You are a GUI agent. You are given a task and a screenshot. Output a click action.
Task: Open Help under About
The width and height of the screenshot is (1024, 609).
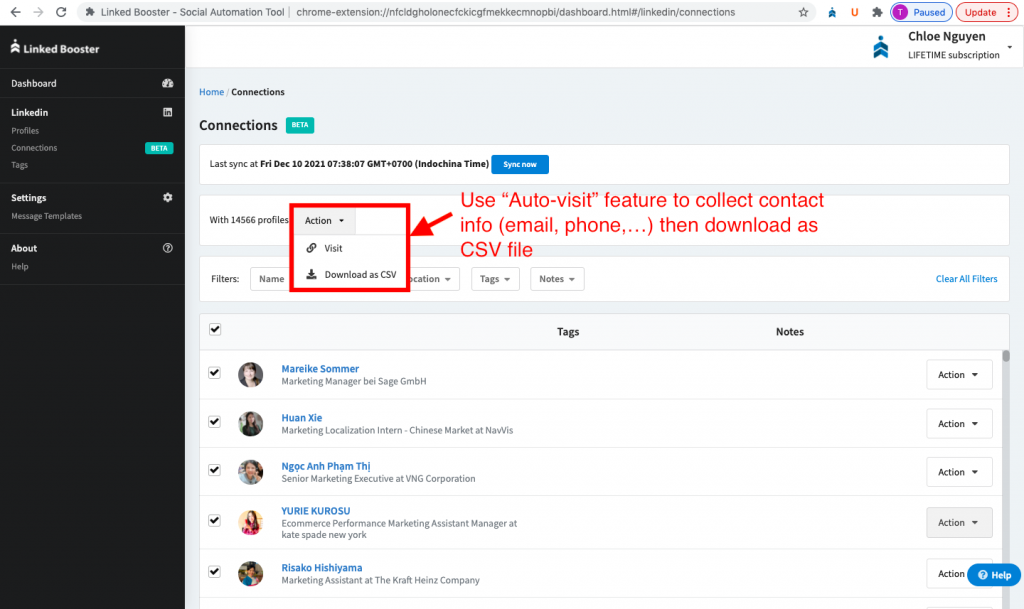20,266
